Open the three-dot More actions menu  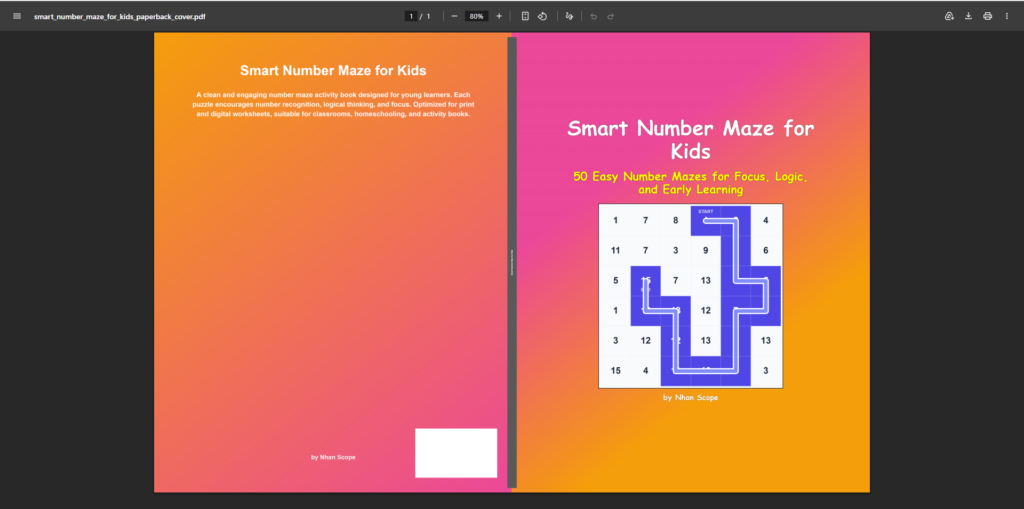(1007, 16)
